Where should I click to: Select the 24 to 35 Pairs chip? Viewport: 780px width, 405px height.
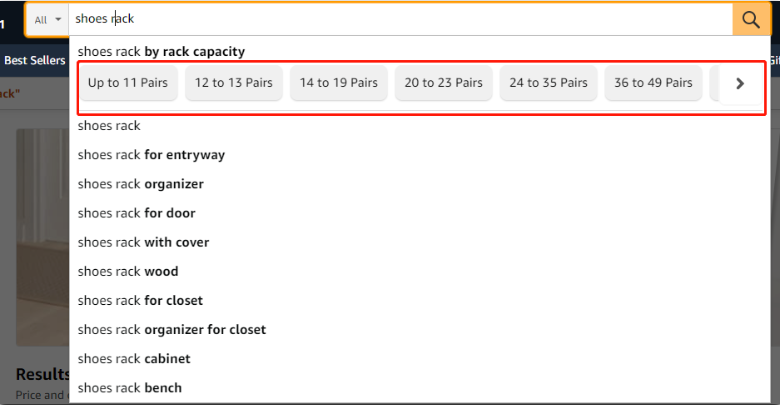tap(548, 83)
